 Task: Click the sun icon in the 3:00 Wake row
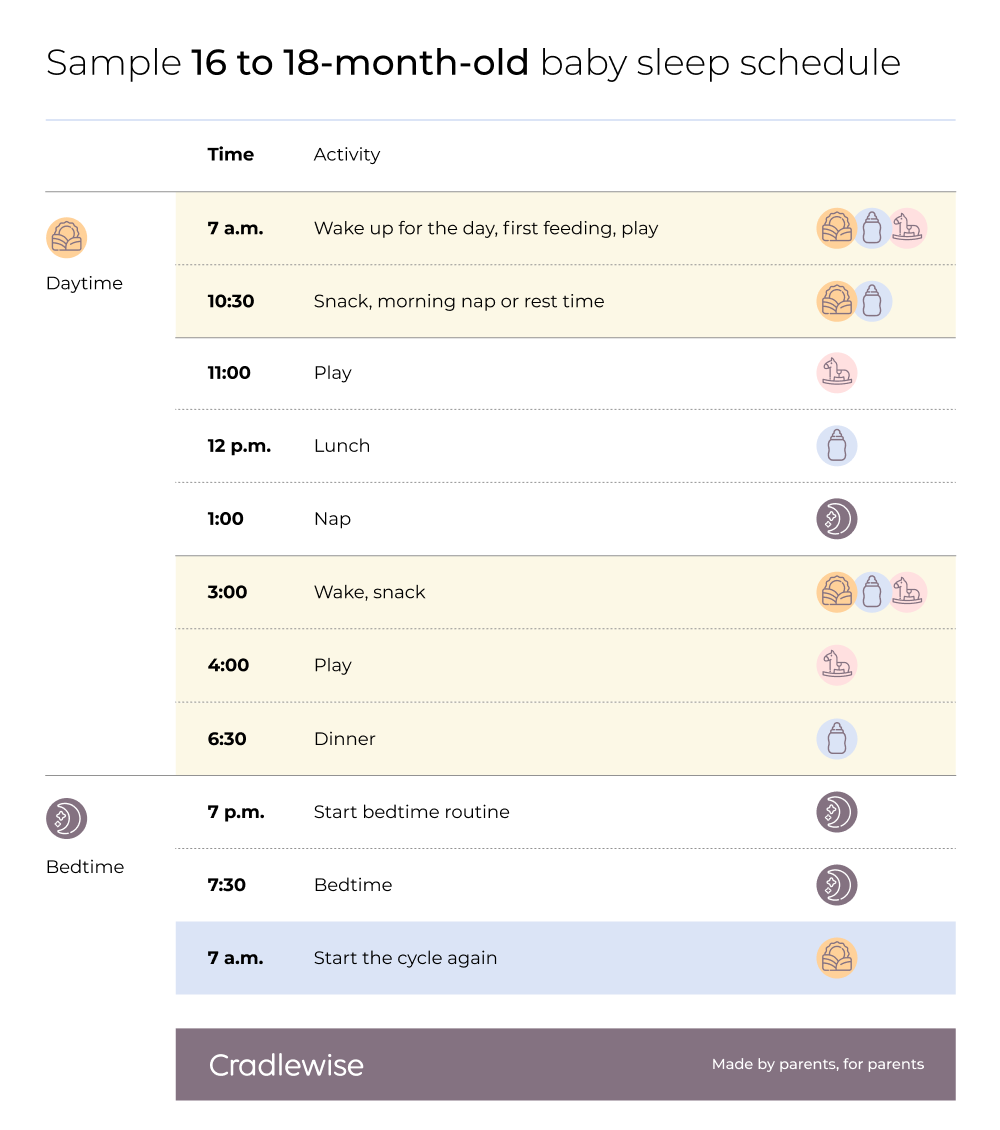click(837, 592)
